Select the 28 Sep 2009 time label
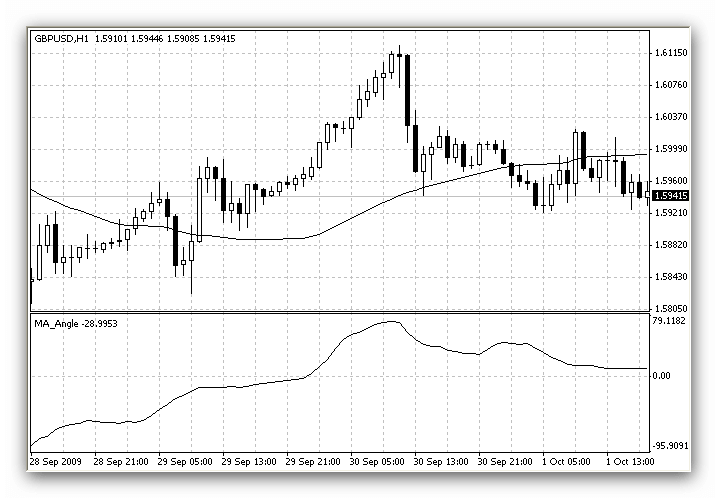Viewport: 717px width, 498px height. click(x=55, y=462)
